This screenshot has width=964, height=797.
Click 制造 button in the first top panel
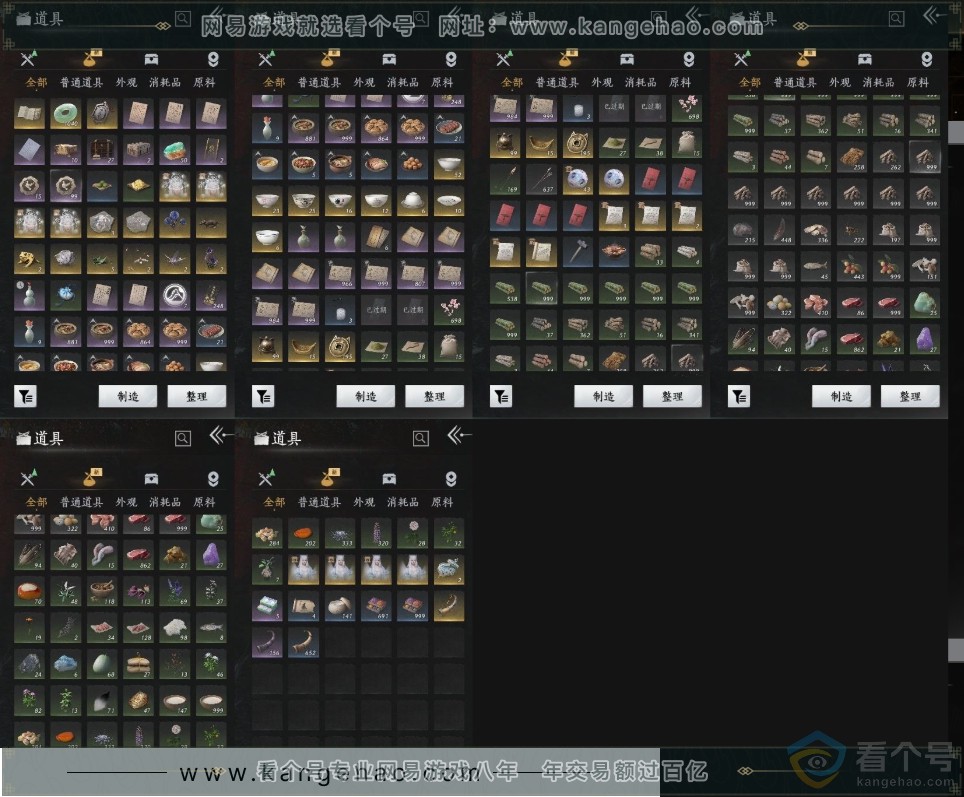[x=128, y=397]
